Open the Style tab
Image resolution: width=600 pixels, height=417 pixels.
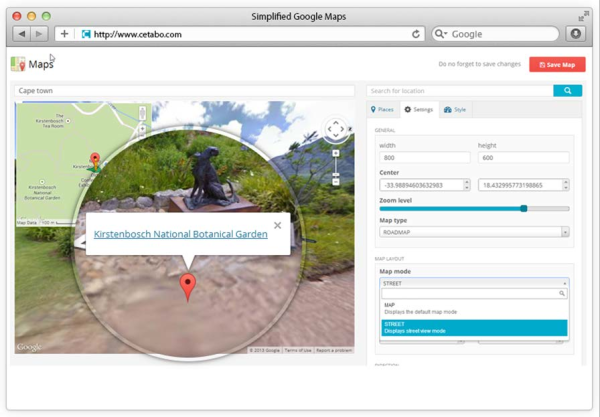[455, 109]
